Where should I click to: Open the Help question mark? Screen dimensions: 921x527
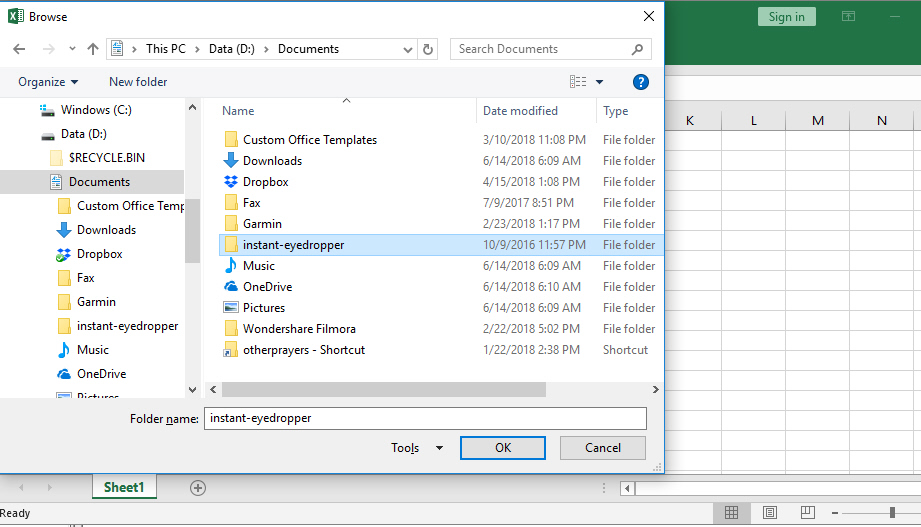(641, 82)
